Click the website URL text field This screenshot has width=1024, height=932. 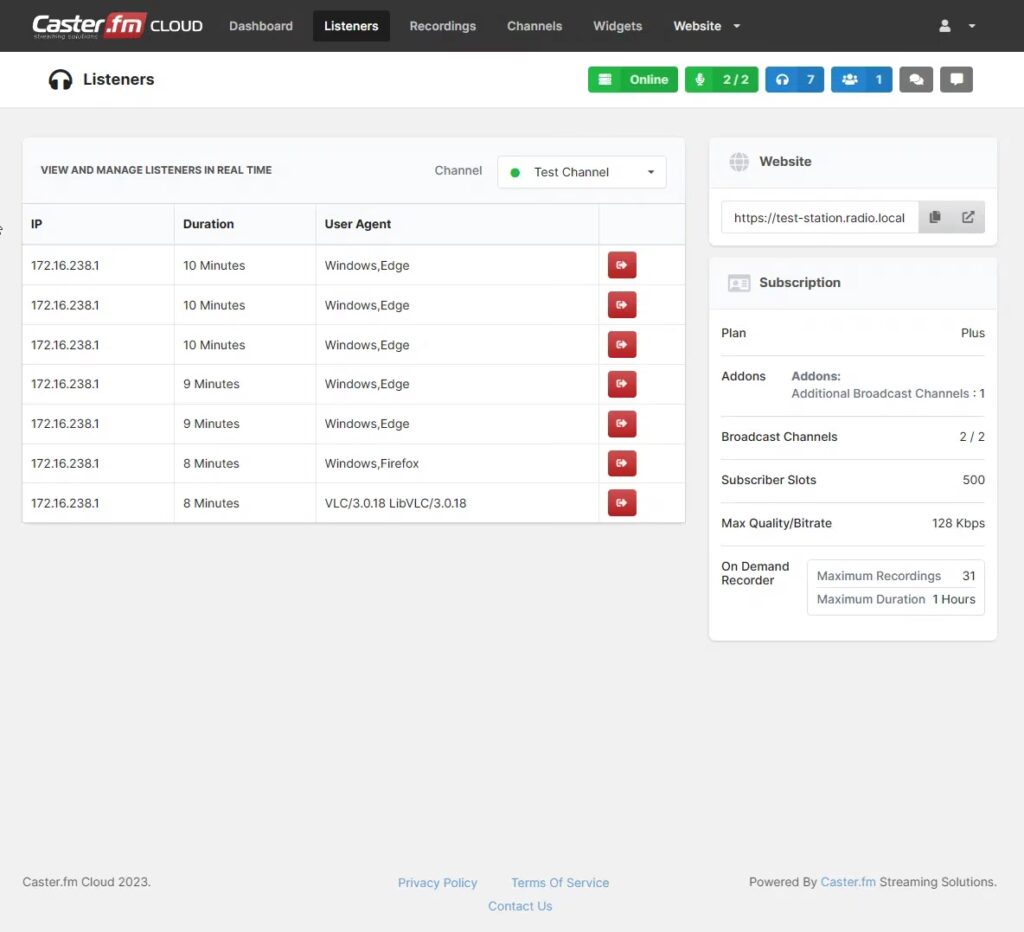click(x=819, y=217)
